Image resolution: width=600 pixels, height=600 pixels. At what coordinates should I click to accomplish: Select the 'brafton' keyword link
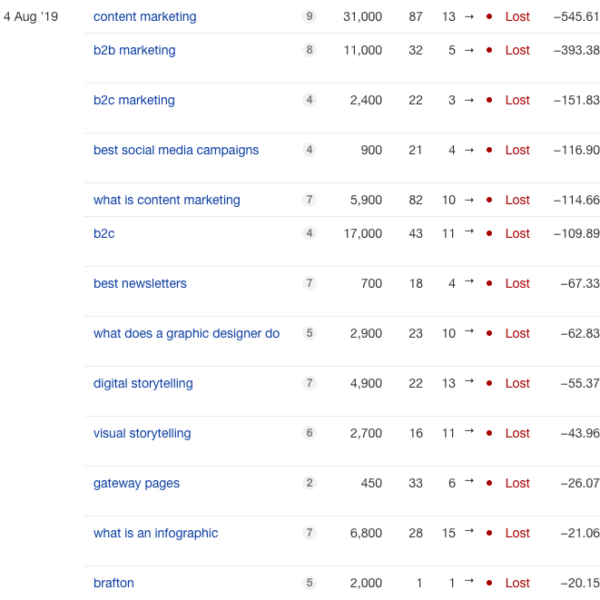tap(113, 583)
